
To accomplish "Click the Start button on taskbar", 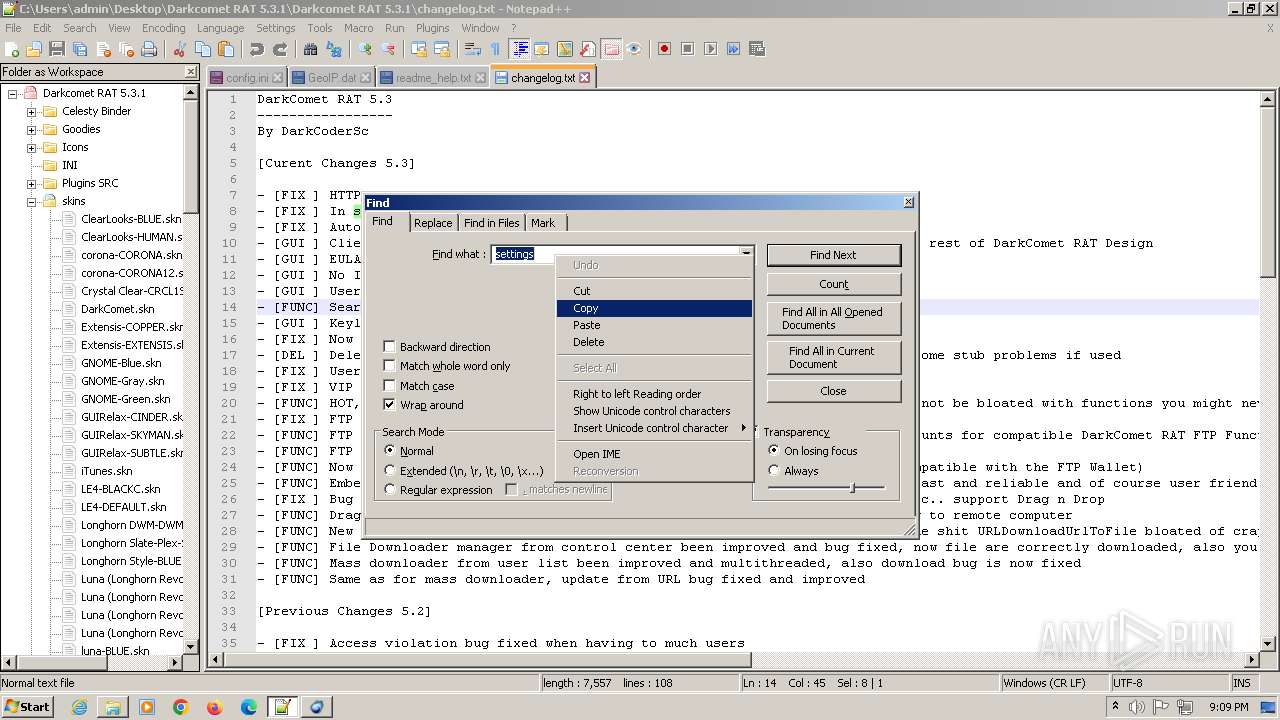I will coord(28,707).
